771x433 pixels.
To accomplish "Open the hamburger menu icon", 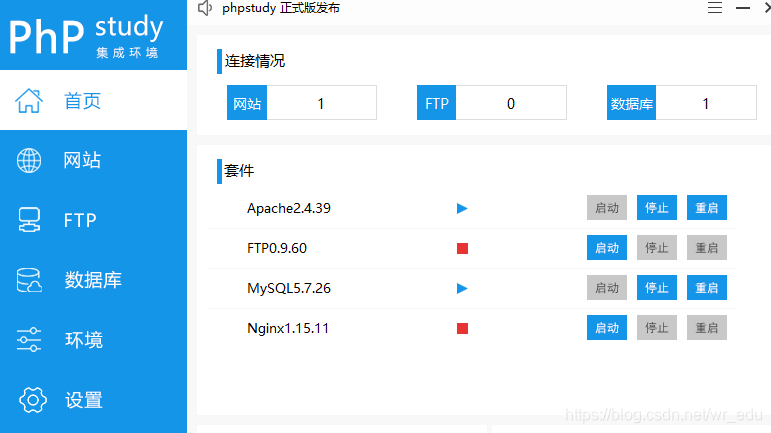I will 715,7.
